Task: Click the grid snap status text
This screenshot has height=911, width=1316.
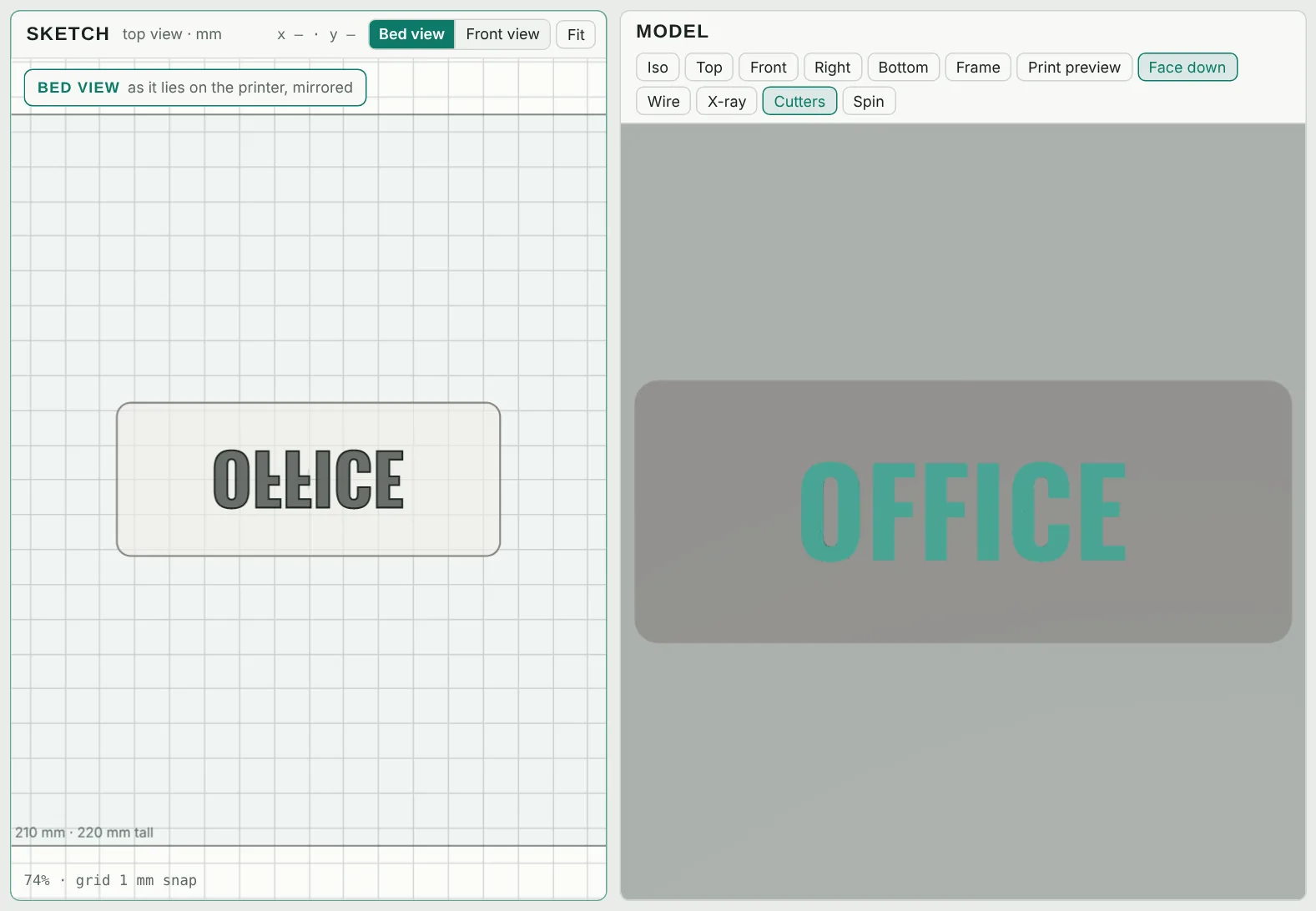Action: (110, 880)
